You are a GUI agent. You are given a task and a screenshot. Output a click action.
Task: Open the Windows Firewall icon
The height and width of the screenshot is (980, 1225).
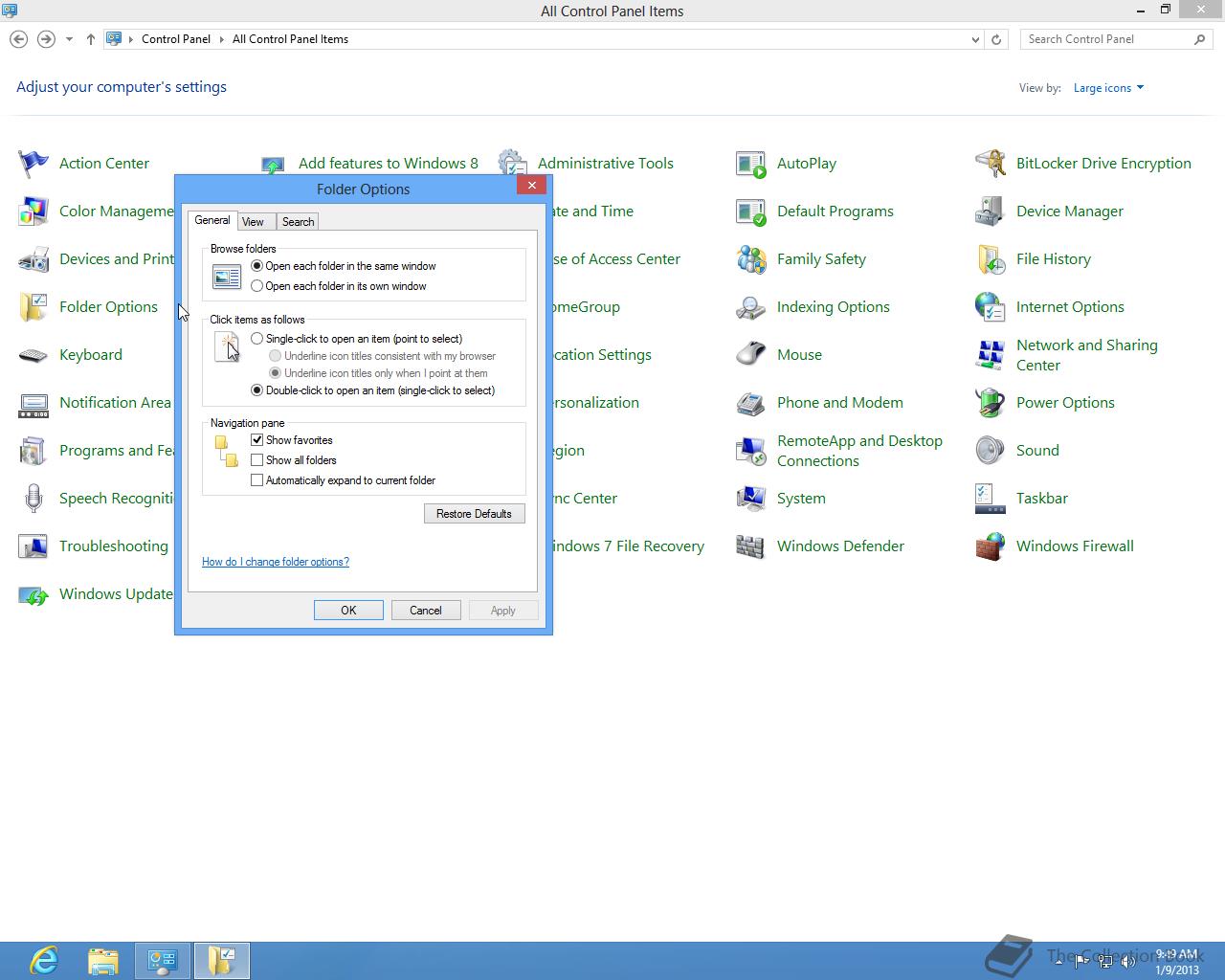991,546
